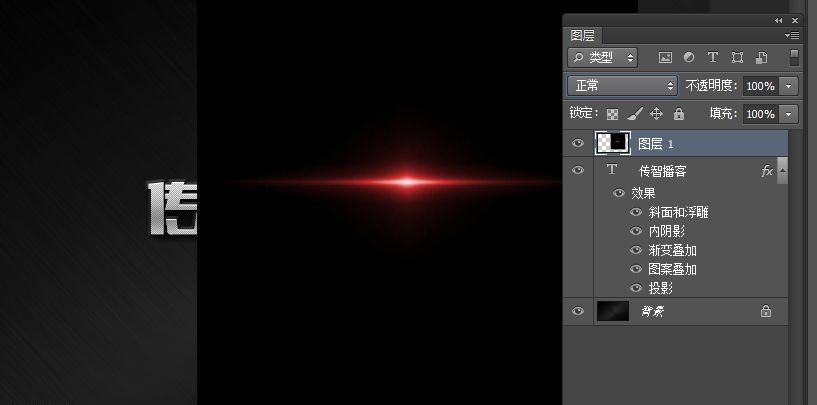The image size is (817, 405).
Task: Click the 斜面和浮雕 effect name
Action: [678, 213]
